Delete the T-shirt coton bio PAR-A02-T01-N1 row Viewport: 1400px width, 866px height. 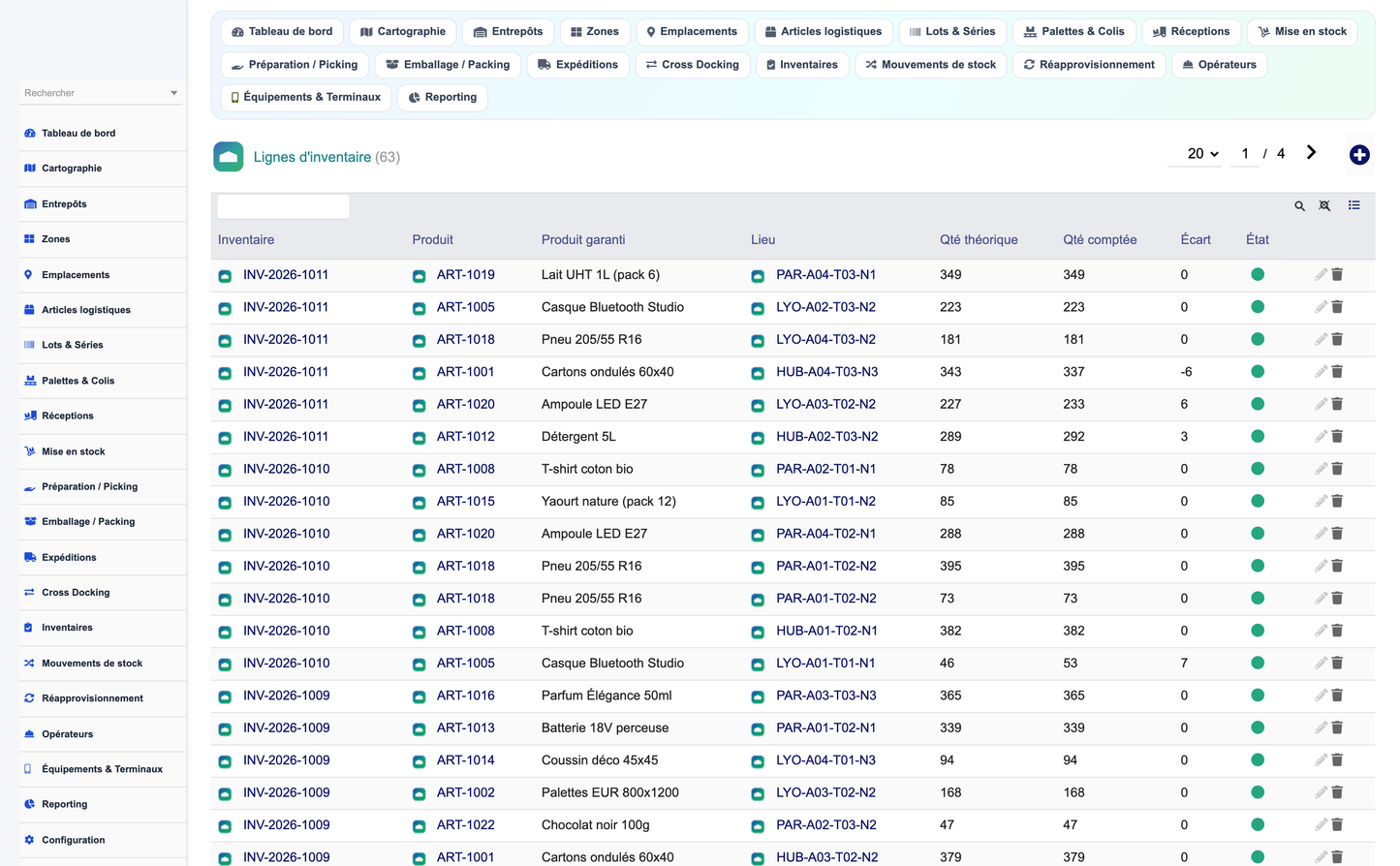(1337, 469)
